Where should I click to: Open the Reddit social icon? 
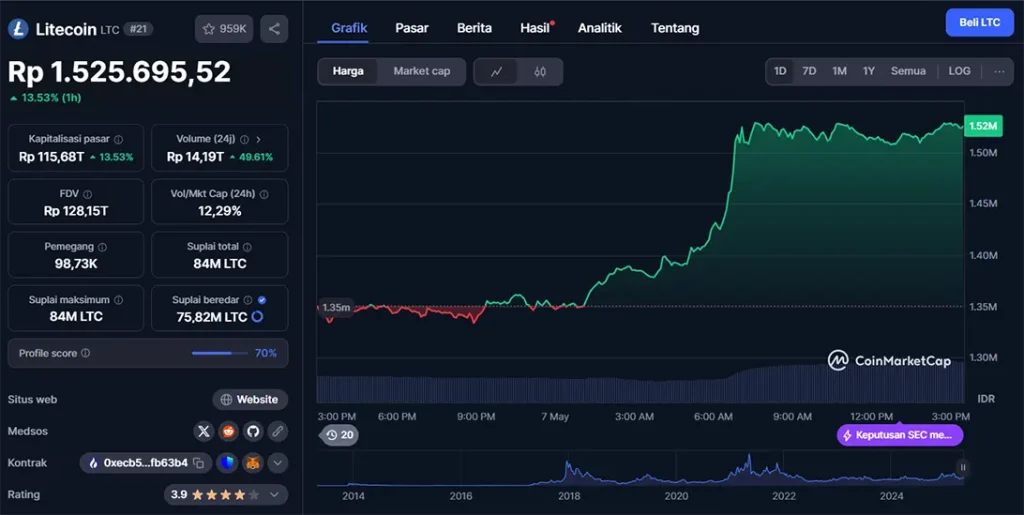[228, 431]
